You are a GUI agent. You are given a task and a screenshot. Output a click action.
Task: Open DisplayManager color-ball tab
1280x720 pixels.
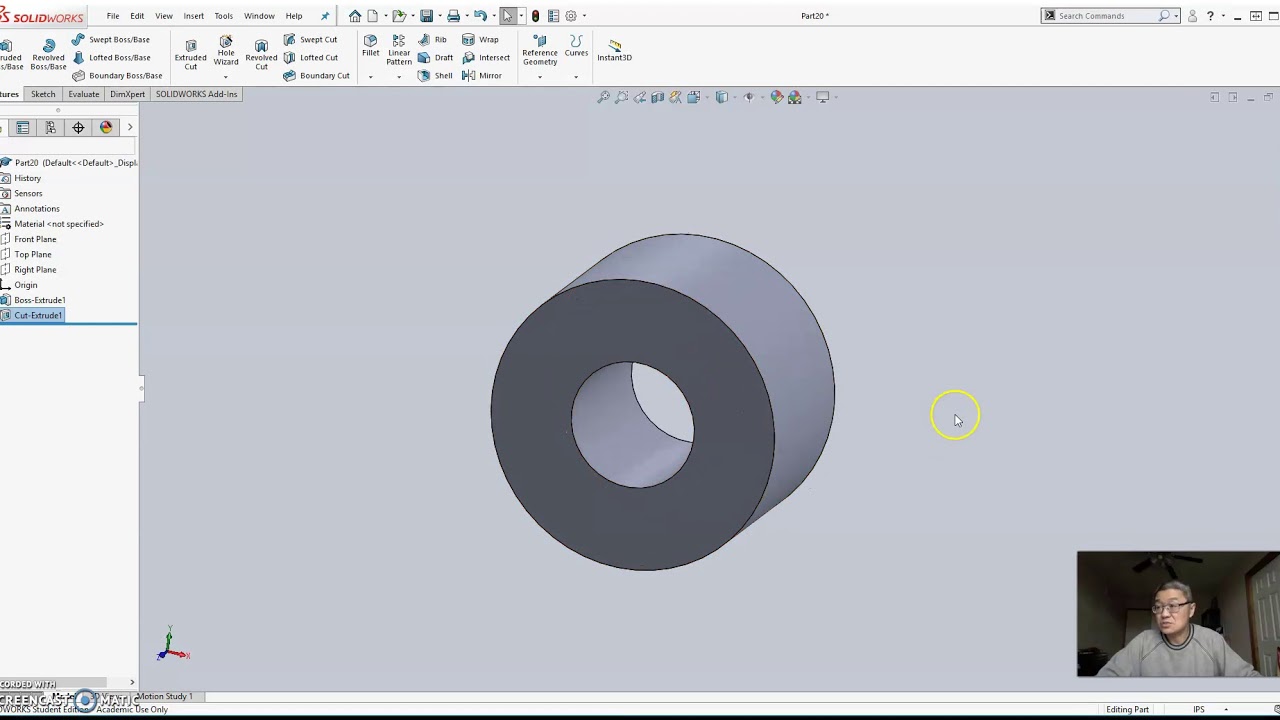point(106,127)
